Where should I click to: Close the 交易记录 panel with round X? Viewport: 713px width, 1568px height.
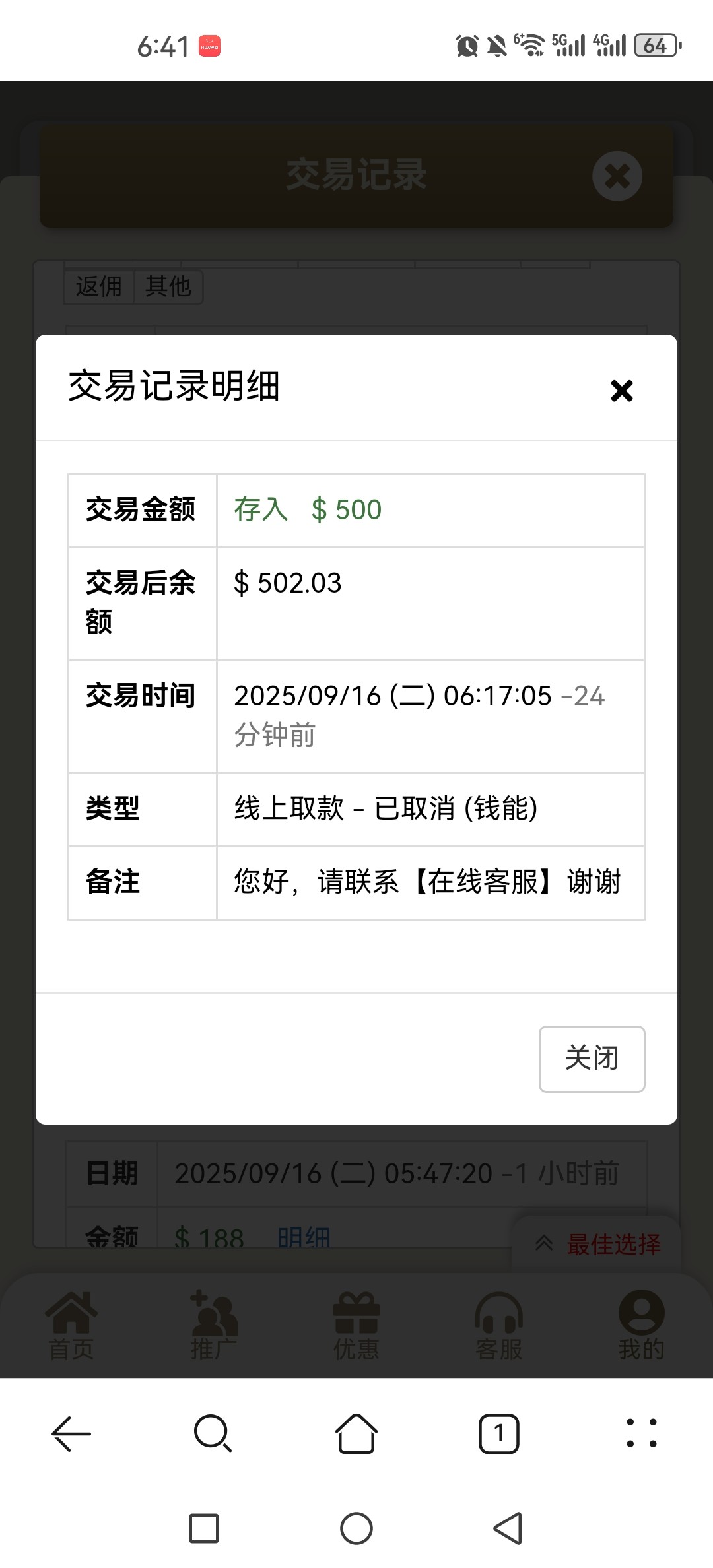(617, 176)
